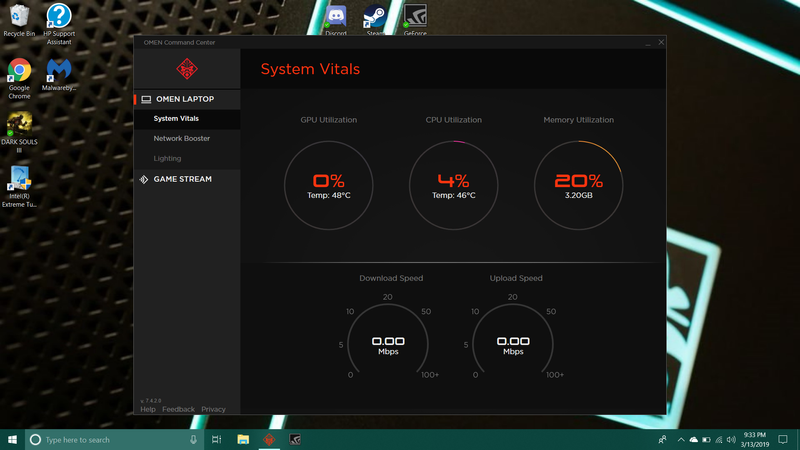The image size is (800, 450).
Task: Click the Windows search box
Action: 110,439
